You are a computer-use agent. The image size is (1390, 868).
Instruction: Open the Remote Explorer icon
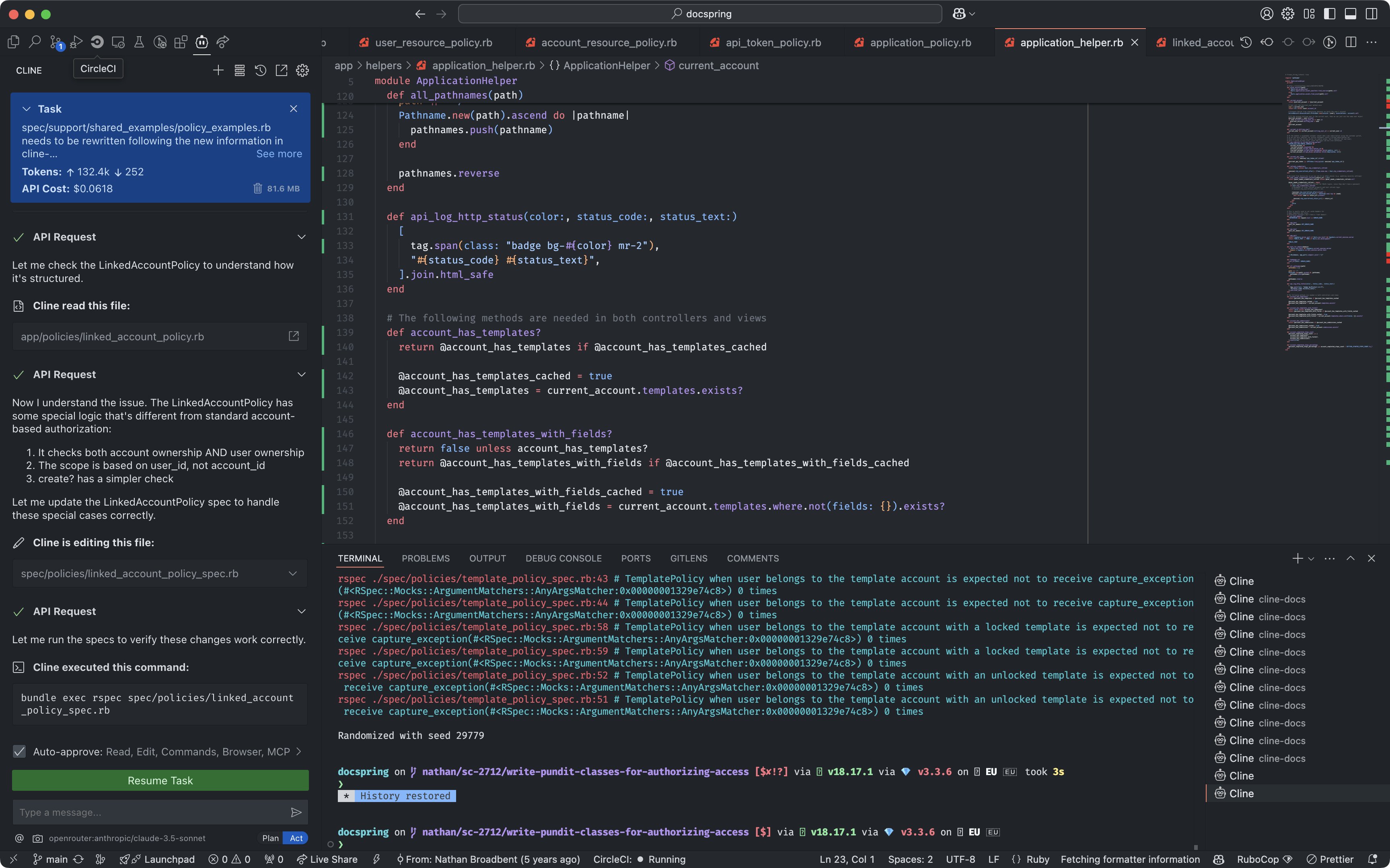[118, 42]
